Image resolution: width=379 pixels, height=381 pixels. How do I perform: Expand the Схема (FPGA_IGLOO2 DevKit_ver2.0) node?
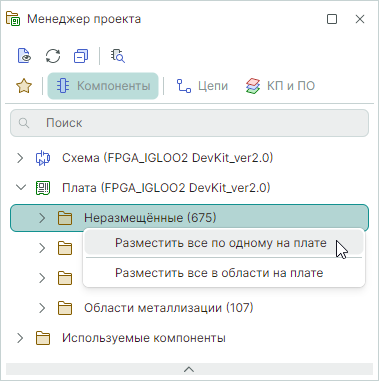coord(20,158)
